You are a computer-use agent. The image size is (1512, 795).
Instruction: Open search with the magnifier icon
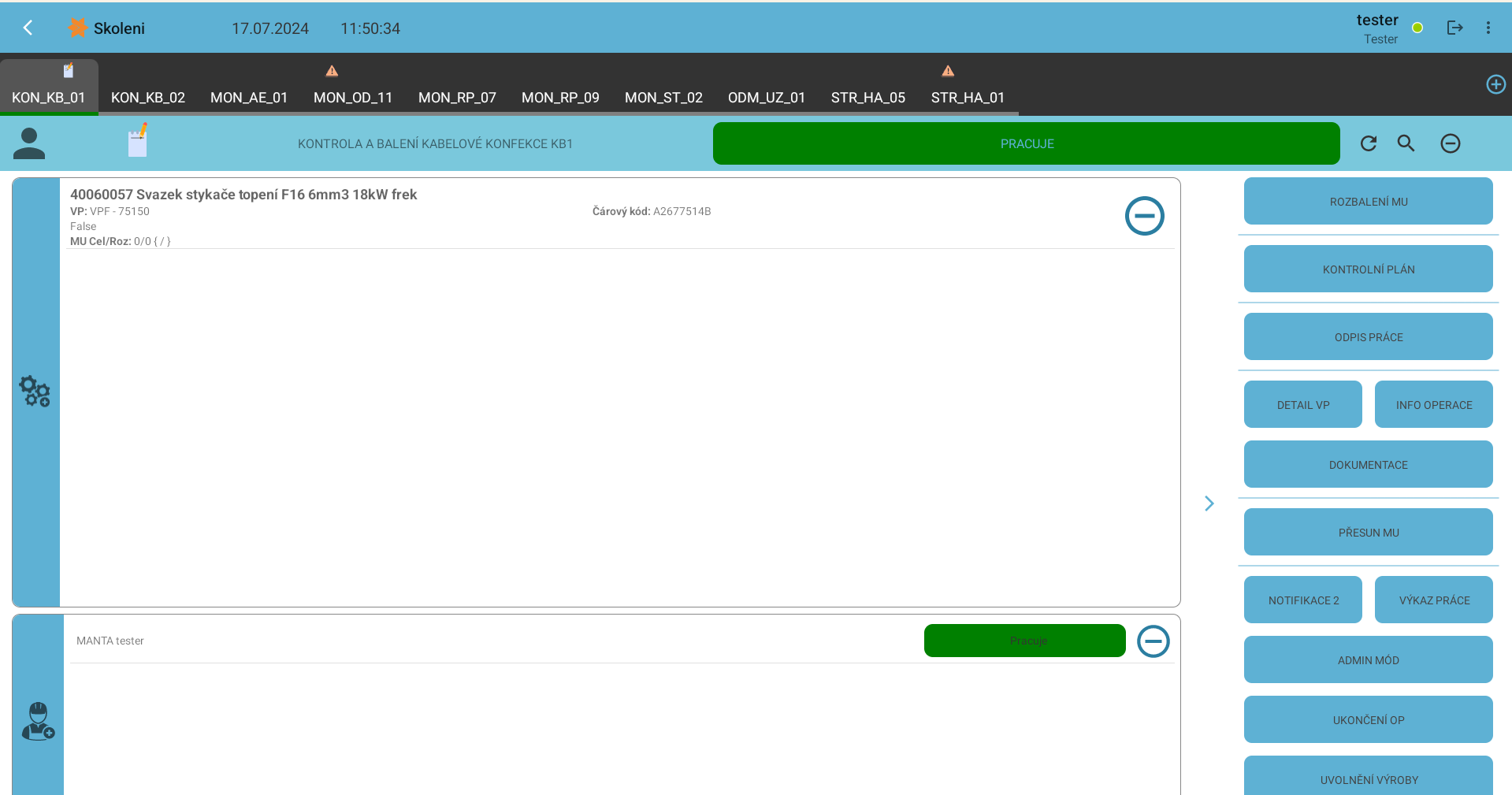[1406, 143]
